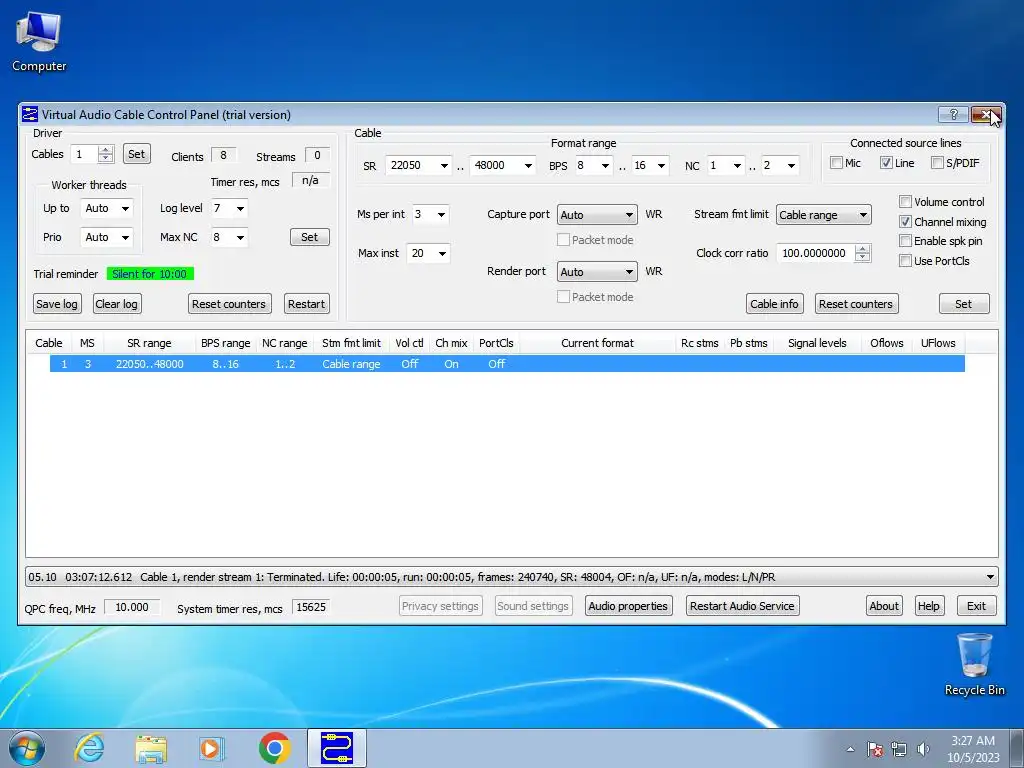Show hidden tray icons arrow
The width and height of the screenshot is (1024, 768).
pyautogui.click(x=850, y=749)
